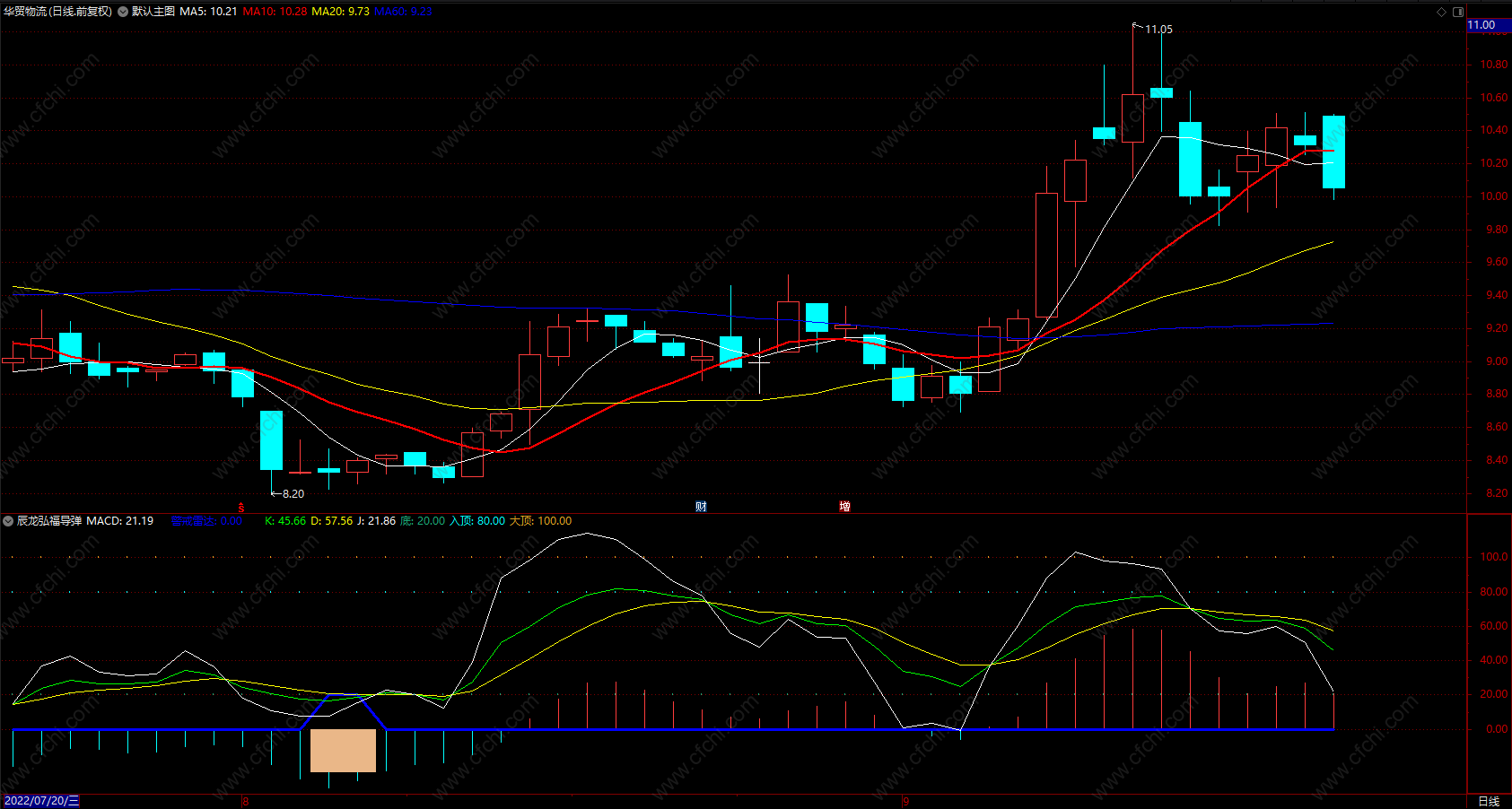Click the 8.20 low price label
Viewport: 1512px width, 809px height.
pos(293,494)
